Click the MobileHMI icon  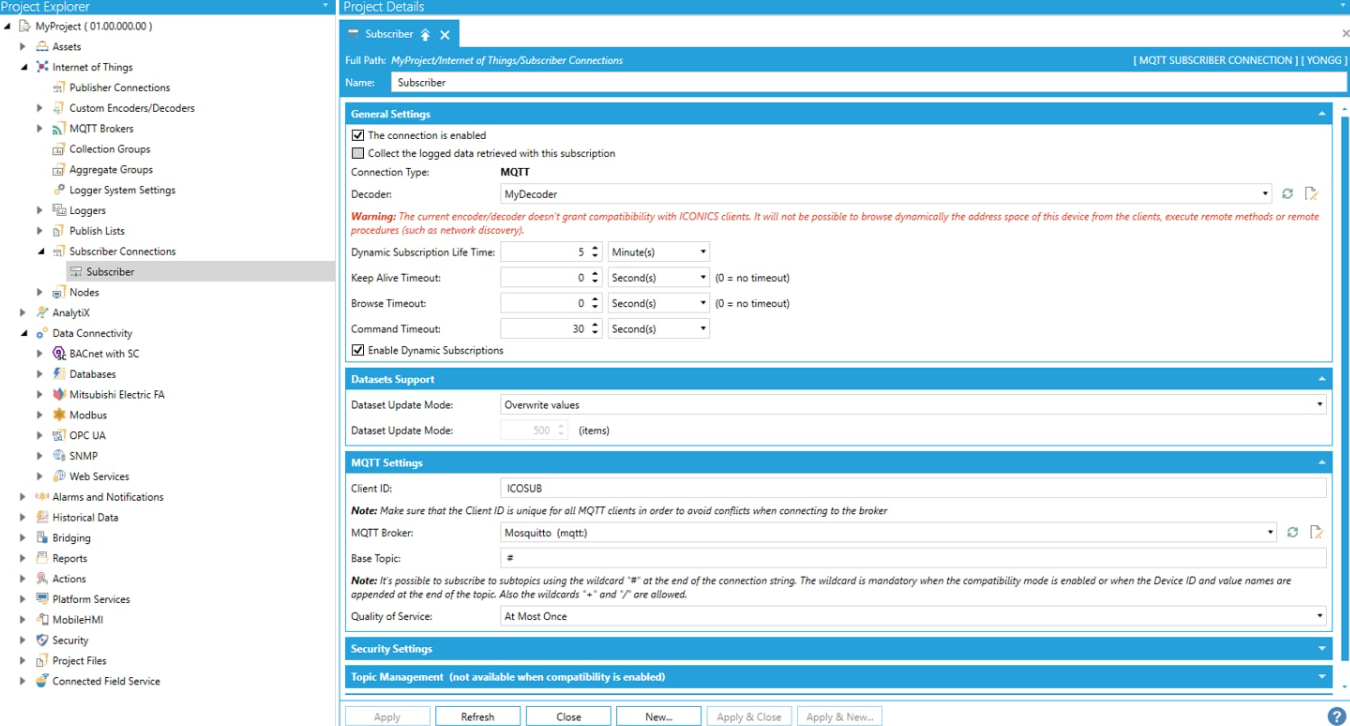click(42, 620)
